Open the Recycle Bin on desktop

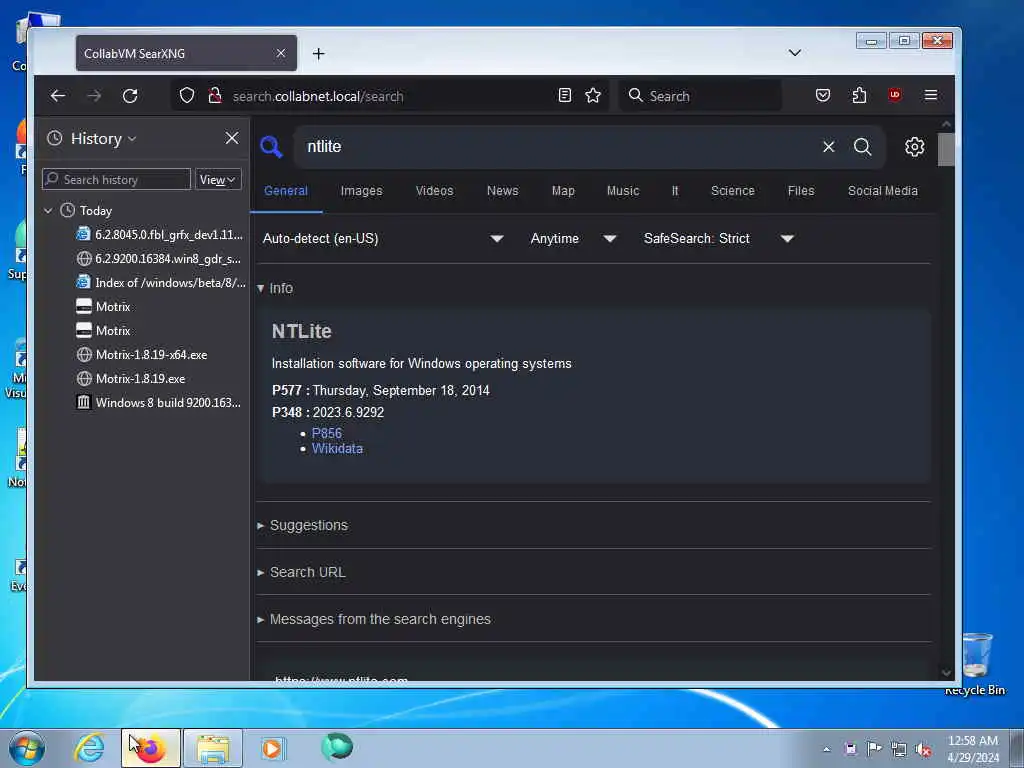click(976, 664)
